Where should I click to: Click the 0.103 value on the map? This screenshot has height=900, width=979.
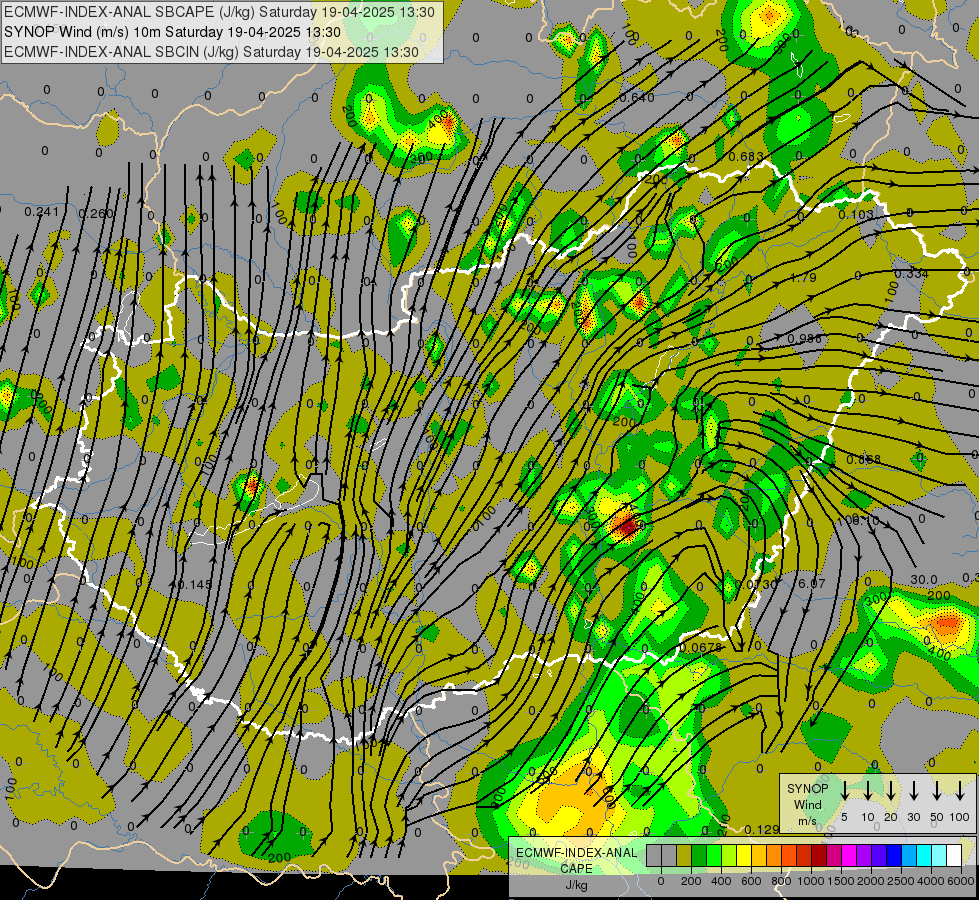pyautogui.click(x=855, y=215)
